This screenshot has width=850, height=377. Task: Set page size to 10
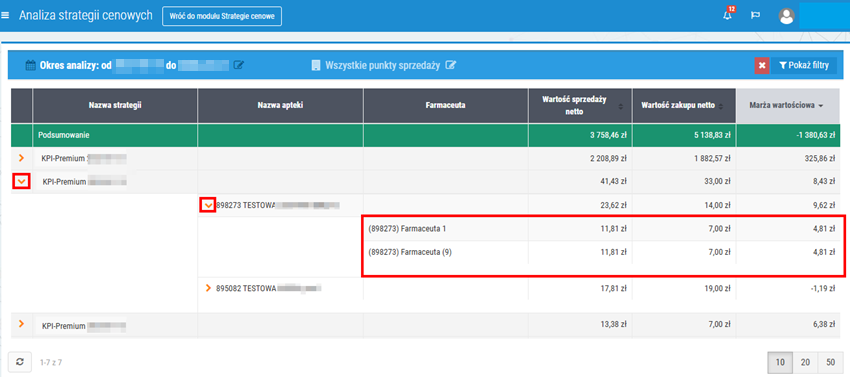[x=781, y=362]
